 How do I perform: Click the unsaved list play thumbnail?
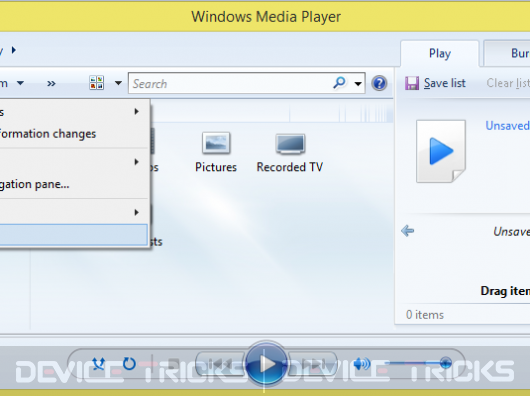coord(441,151)
